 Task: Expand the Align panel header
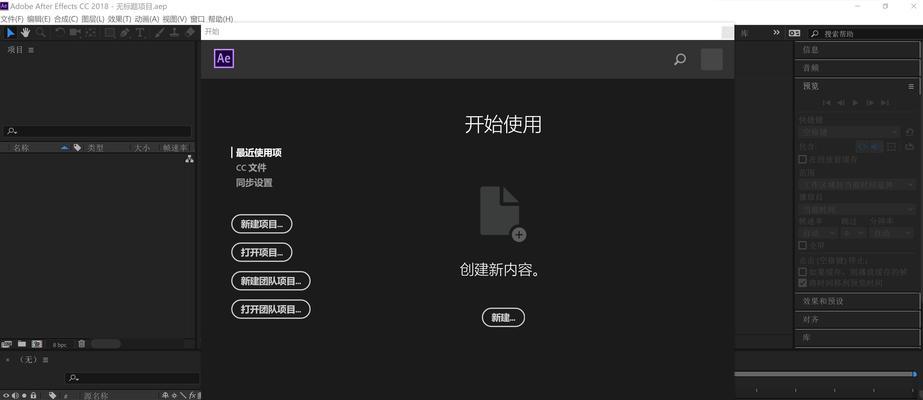pos(856,319)
